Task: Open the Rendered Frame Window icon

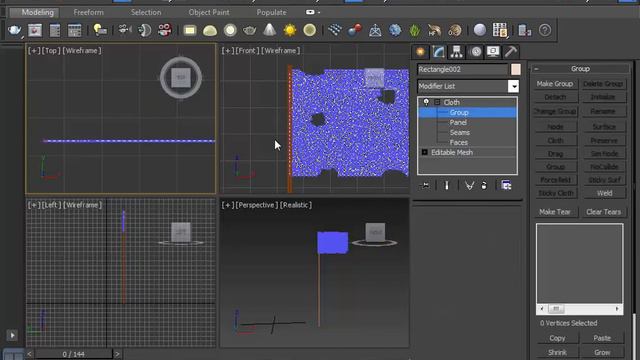Action: coord(35,30)
